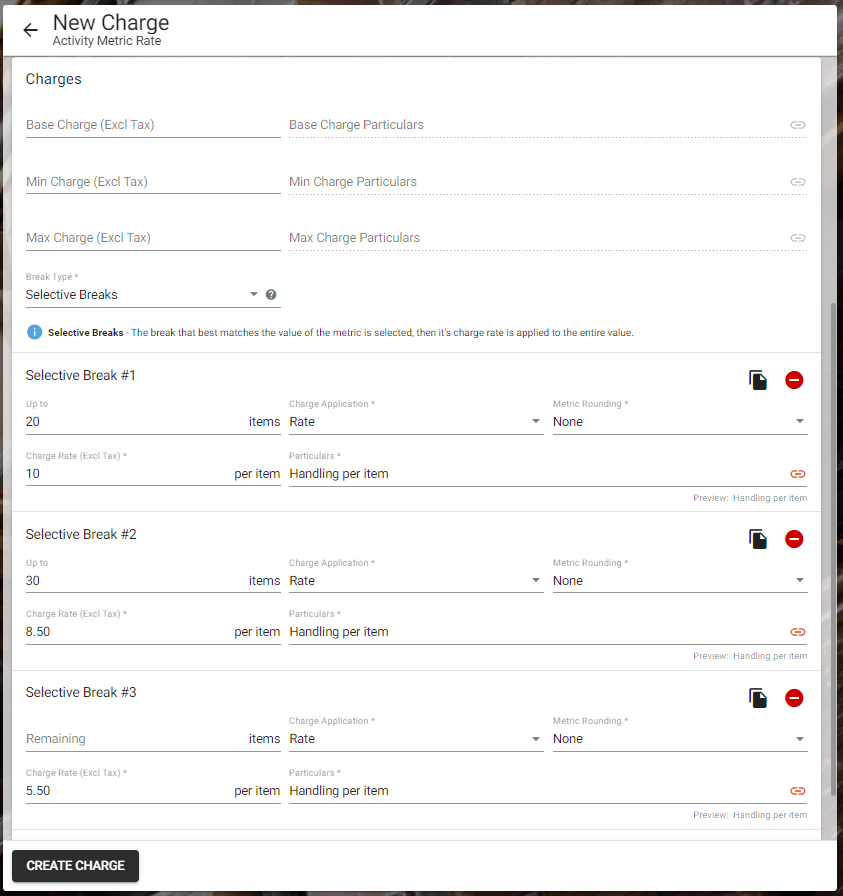
Task: Duplicate Selective Break #3
Action: point(758,698)
